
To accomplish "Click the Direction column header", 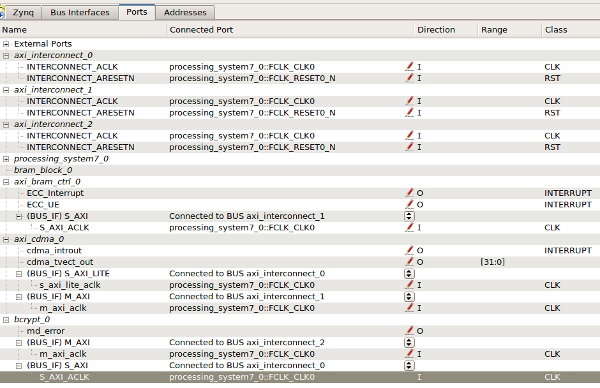I will click(446, 30).
